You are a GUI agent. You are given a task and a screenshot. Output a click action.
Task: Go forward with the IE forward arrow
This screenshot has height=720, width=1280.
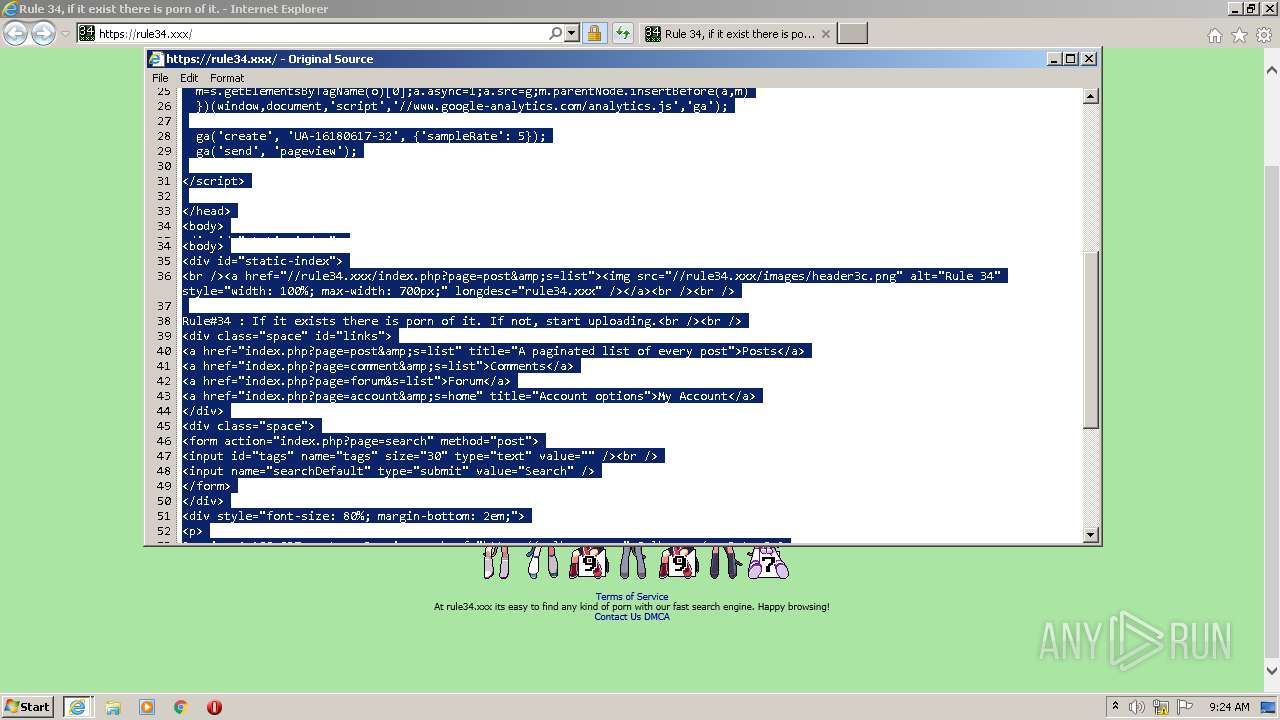(x=43, y=34)
